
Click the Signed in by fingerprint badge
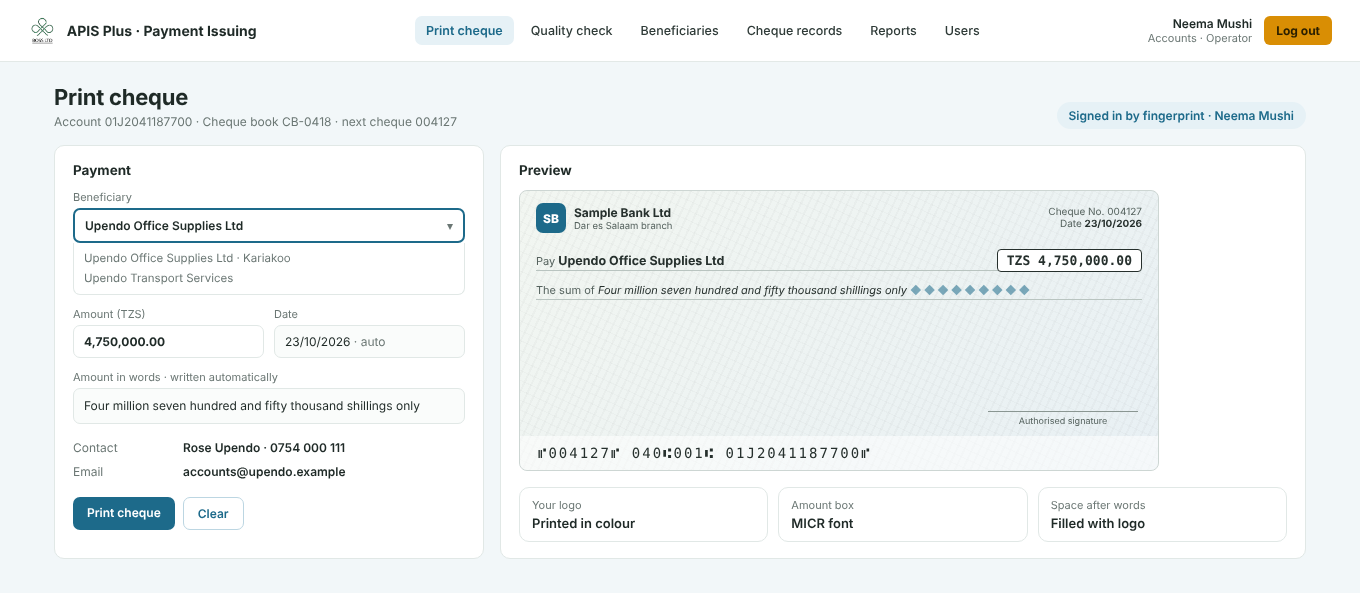click(1181, 116)
